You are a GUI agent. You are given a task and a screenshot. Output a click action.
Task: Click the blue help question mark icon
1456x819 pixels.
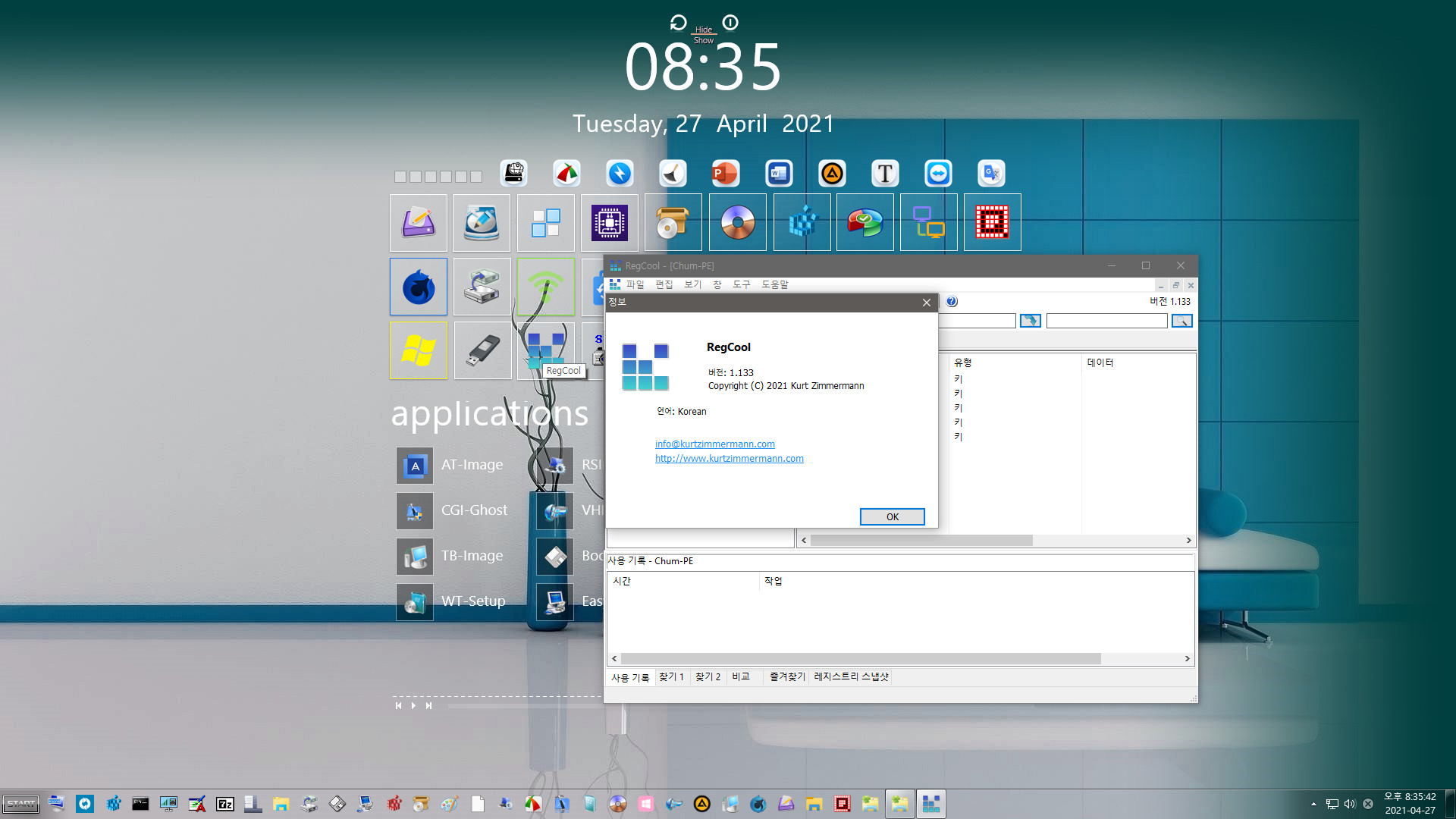point(952,301)
